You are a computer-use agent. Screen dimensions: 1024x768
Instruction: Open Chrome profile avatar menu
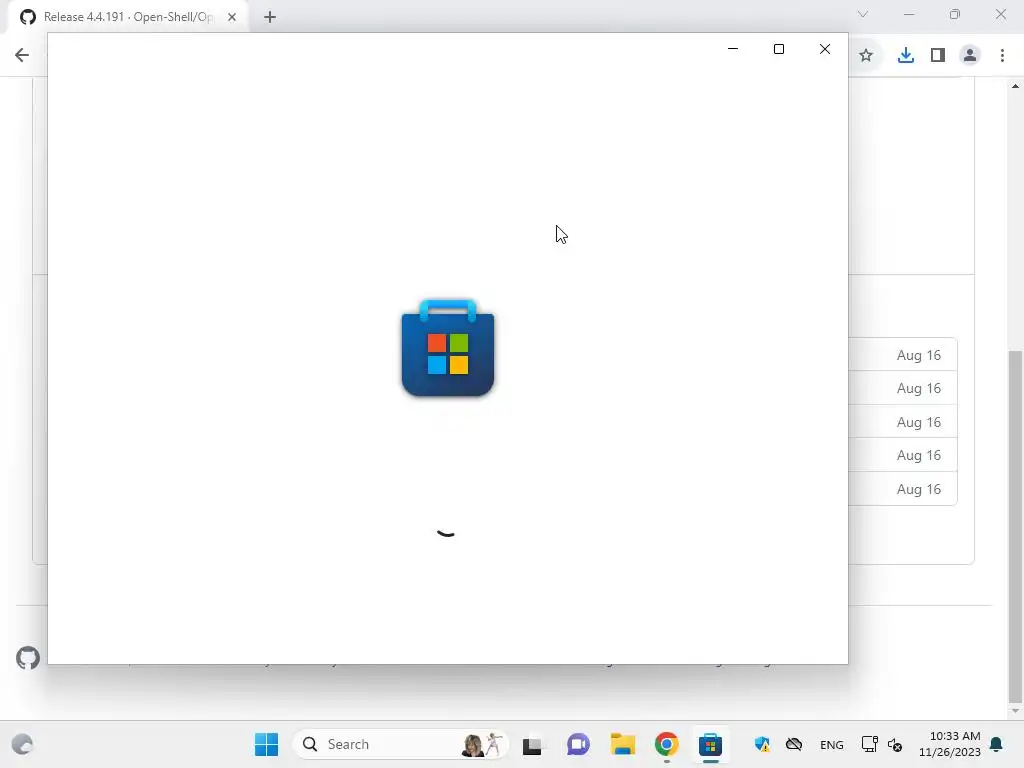(x=970, y=56)
